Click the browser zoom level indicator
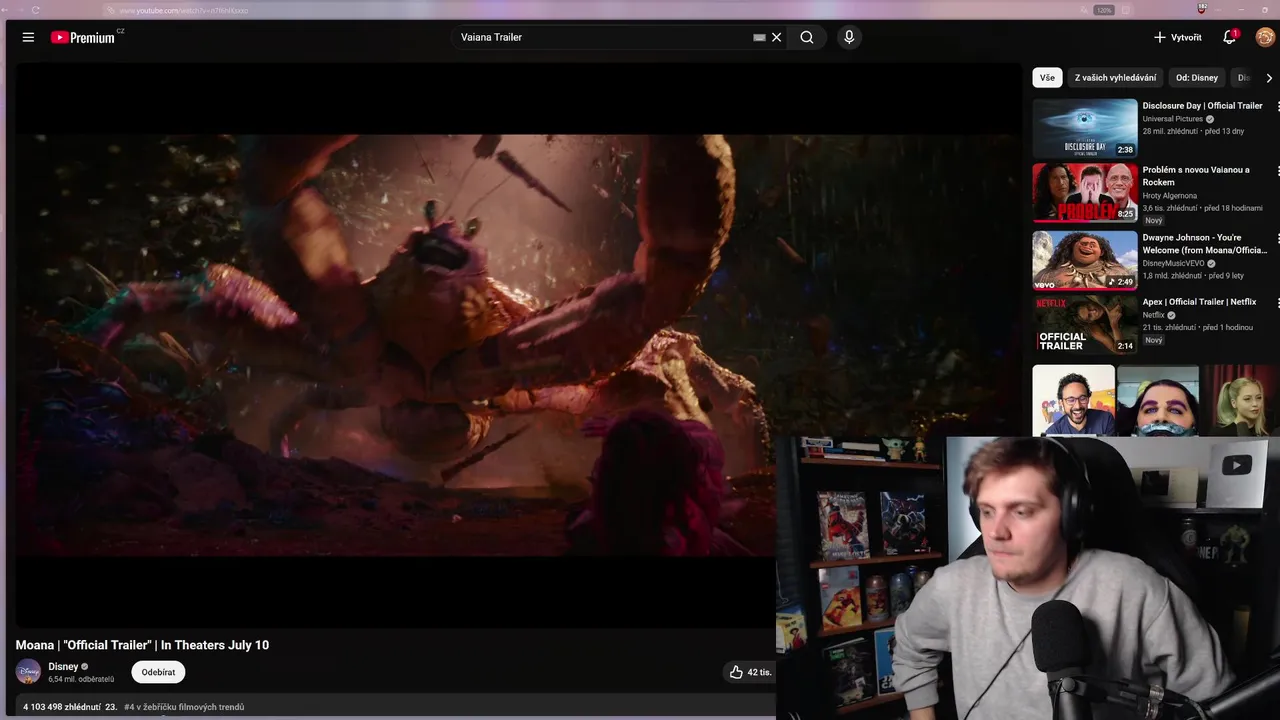The width and height of the screenshot is (1280, 720). click(x=1104, y=10)
